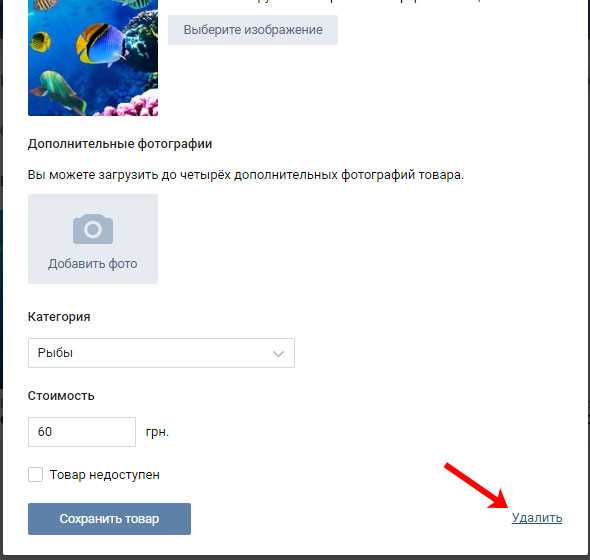590x560 pixels.
Task: Click the red arrow pointing to Удалить
Action: (477, 487)
